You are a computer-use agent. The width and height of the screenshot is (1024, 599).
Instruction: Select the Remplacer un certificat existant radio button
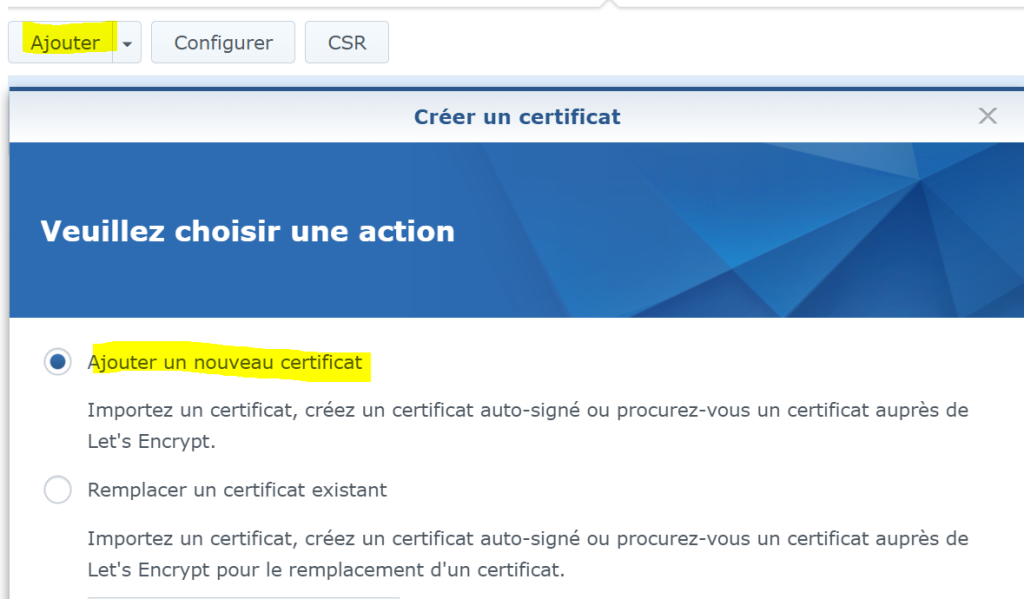click(58, 490)
